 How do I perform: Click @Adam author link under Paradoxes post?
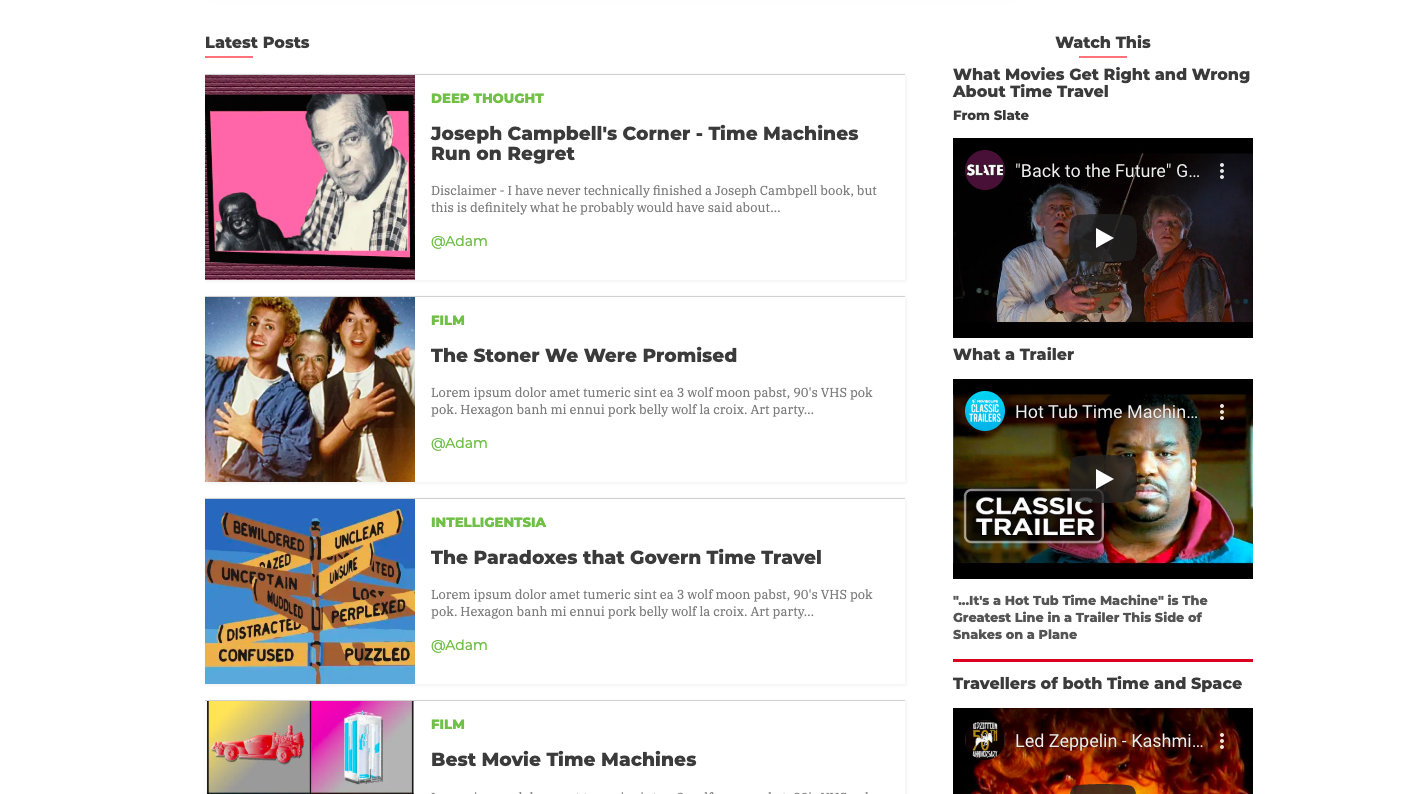(x=459, y=645)
